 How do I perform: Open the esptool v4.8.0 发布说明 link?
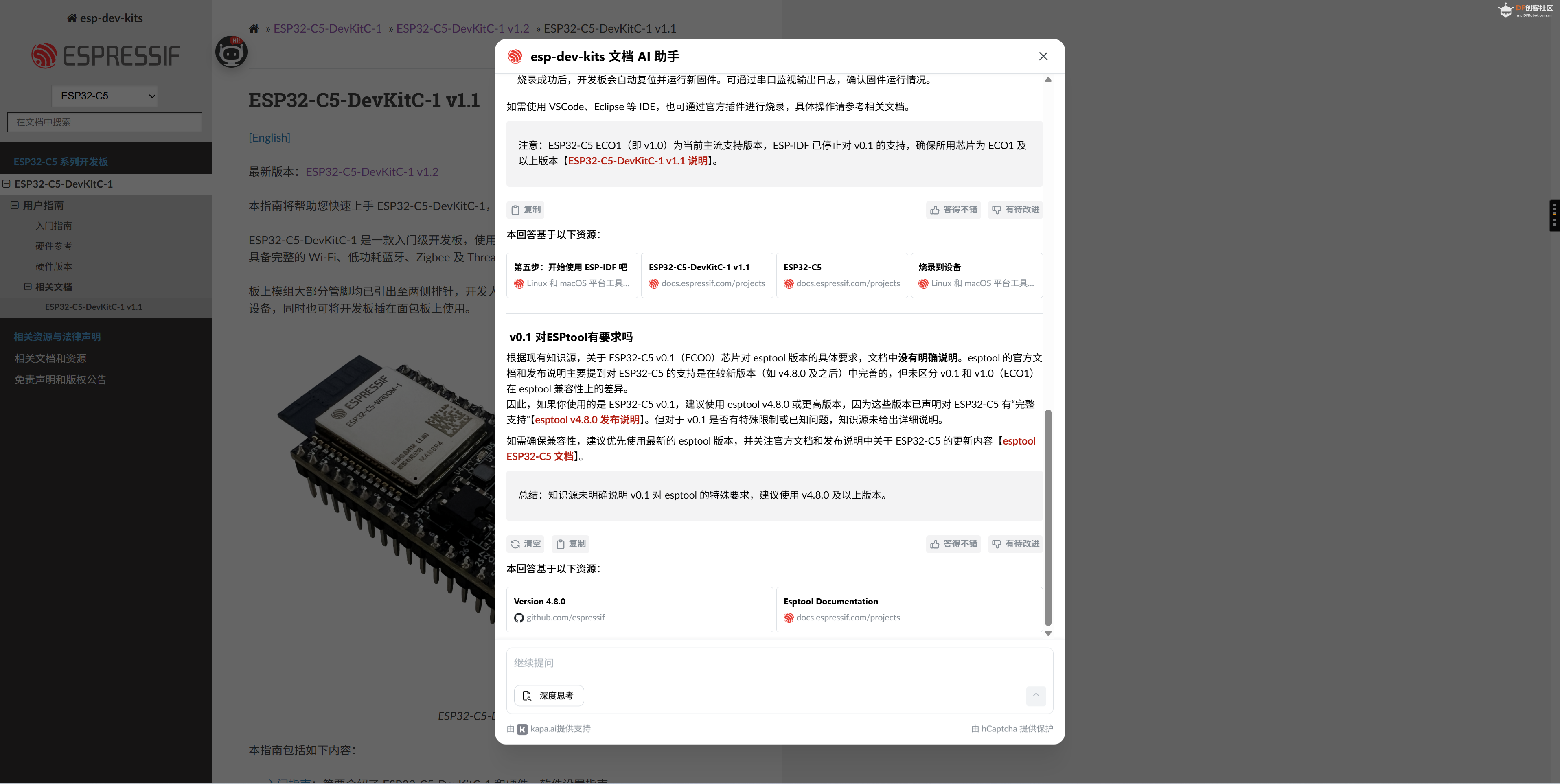pyautogui.click(x=587, y=420)
